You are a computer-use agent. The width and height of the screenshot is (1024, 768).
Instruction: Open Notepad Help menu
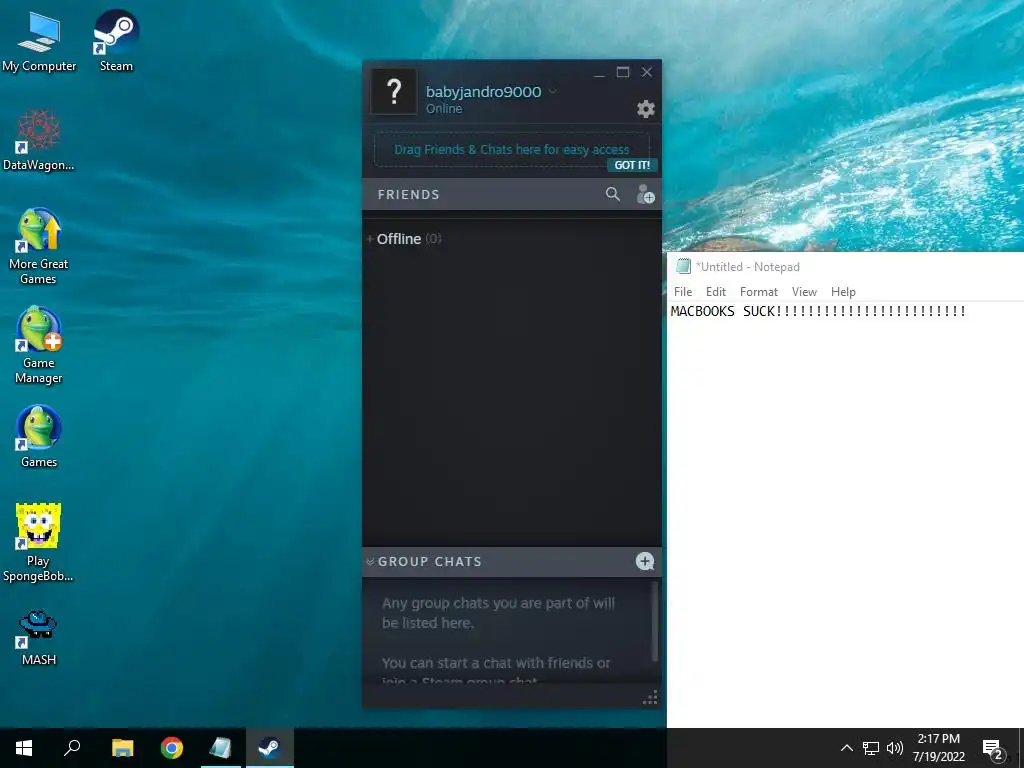point(843,292)
